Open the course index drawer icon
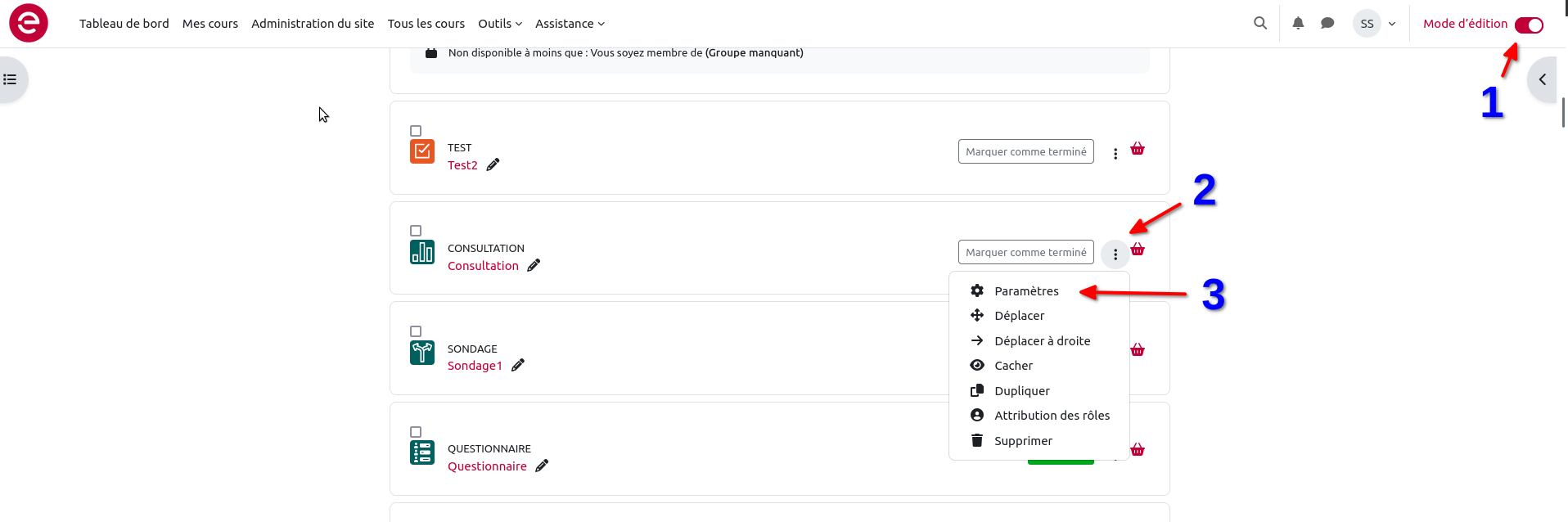Screen dimensions: 1568x522 click(11, 79)
